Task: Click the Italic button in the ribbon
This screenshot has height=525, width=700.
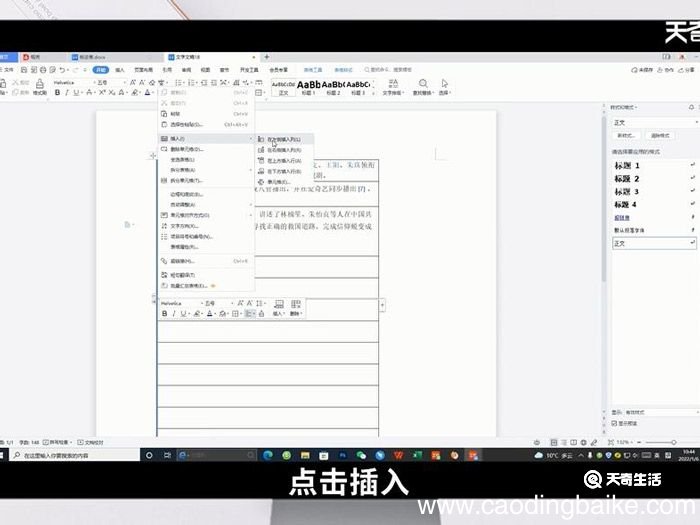Action: [x=67, y=92]
